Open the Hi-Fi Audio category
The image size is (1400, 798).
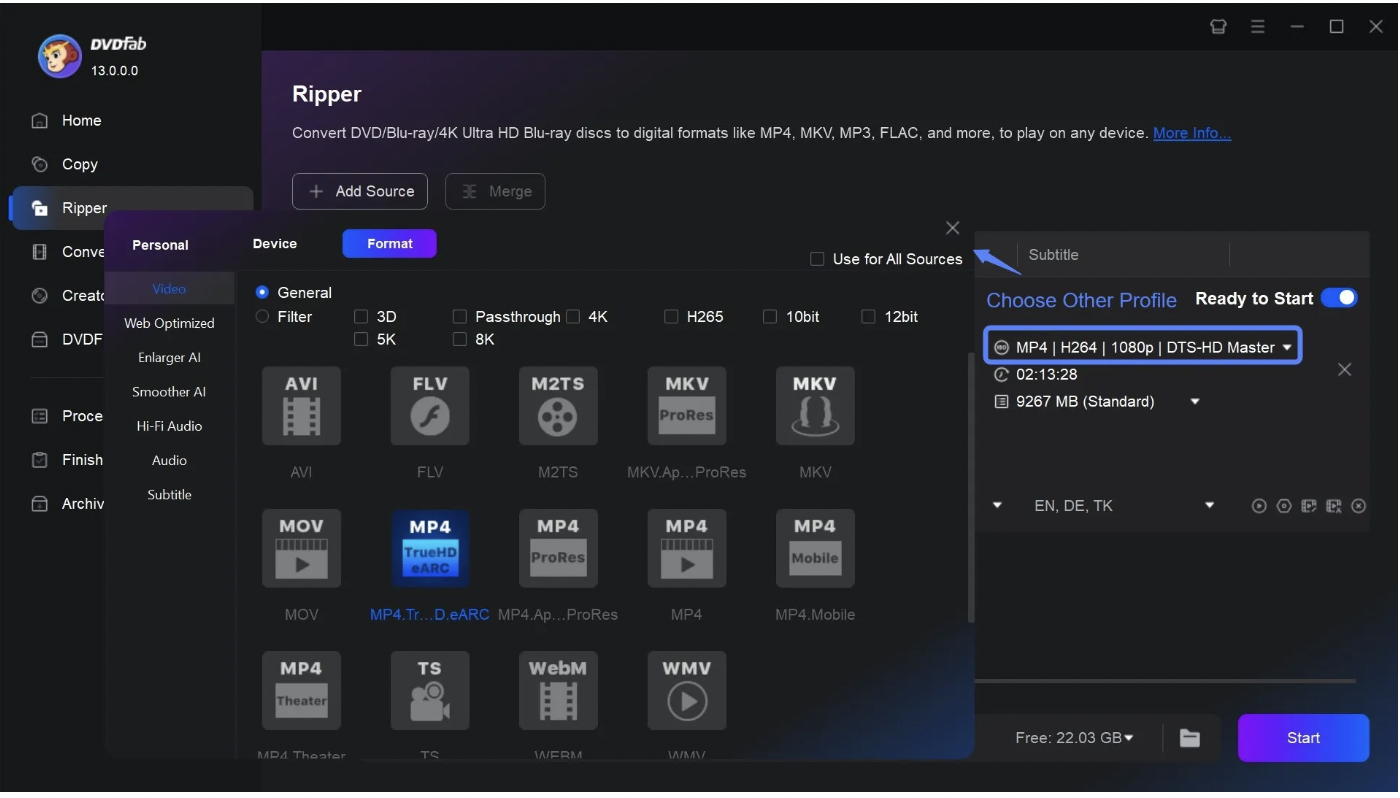coord(169,426)
